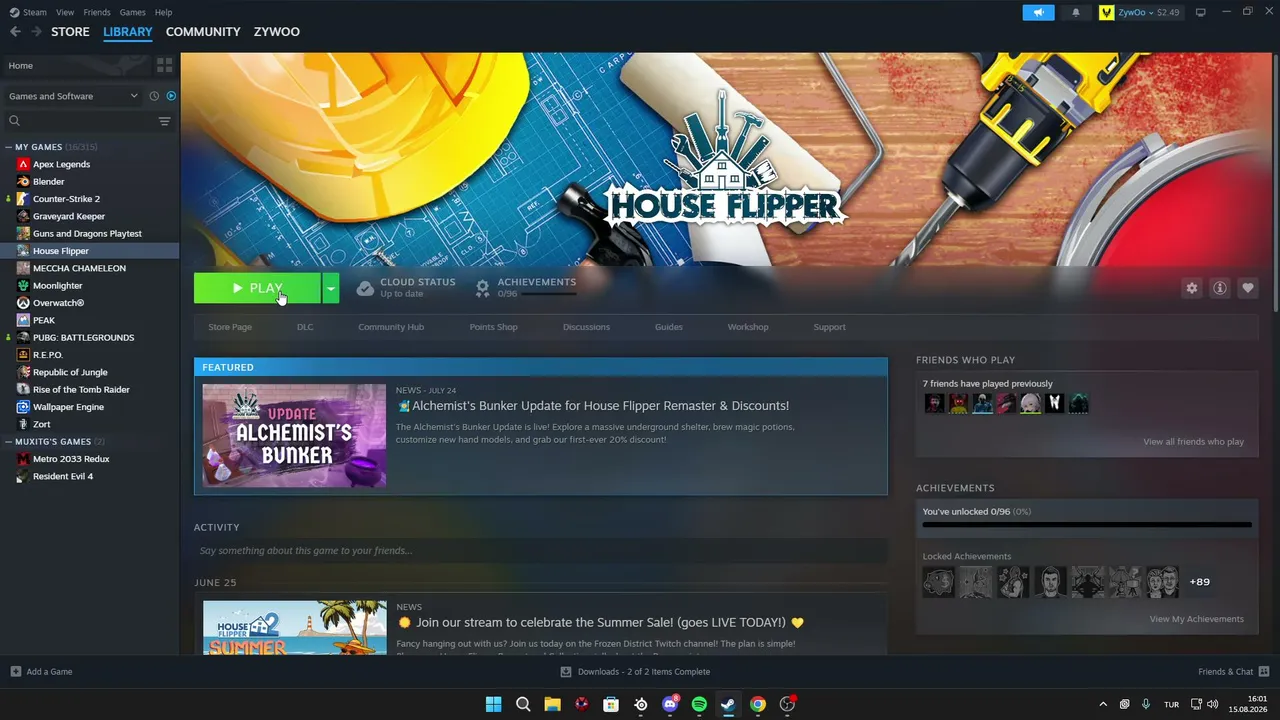Open Spotify from the taskbar
The height and width of the screenshot is (720, 1280).
point(699,704)
